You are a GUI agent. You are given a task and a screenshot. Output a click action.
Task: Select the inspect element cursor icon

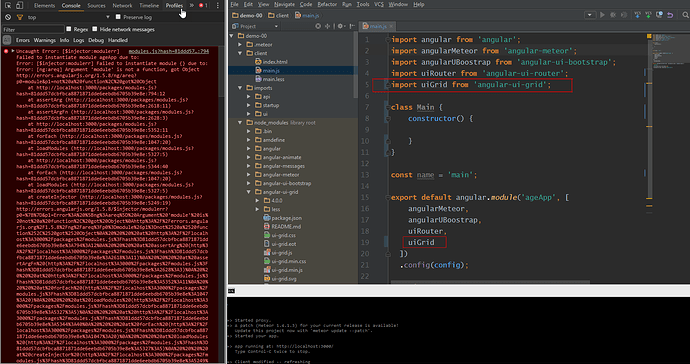(8, 5)
